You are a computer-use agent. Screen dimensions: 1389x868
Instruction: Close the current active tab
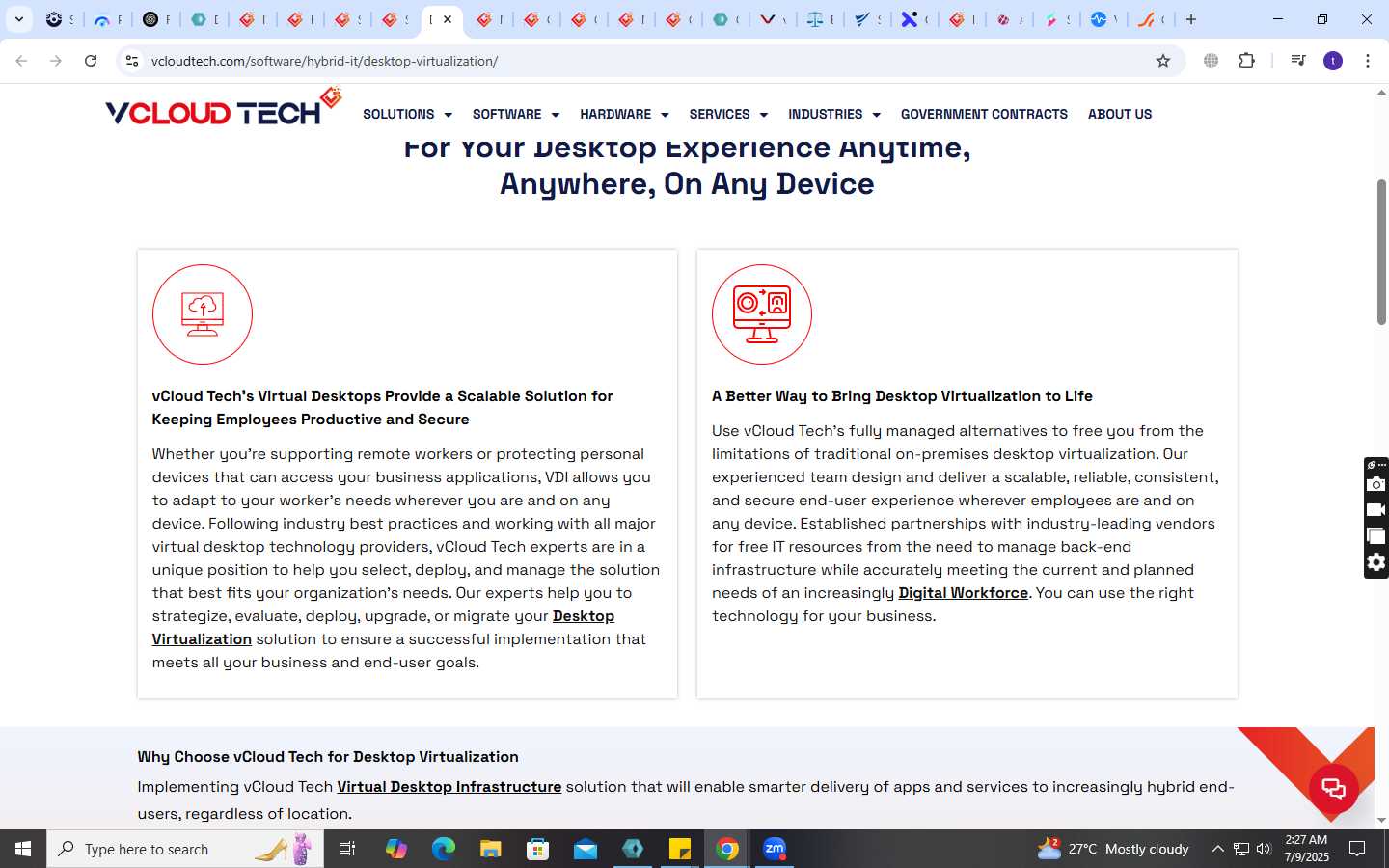point(448,19)
